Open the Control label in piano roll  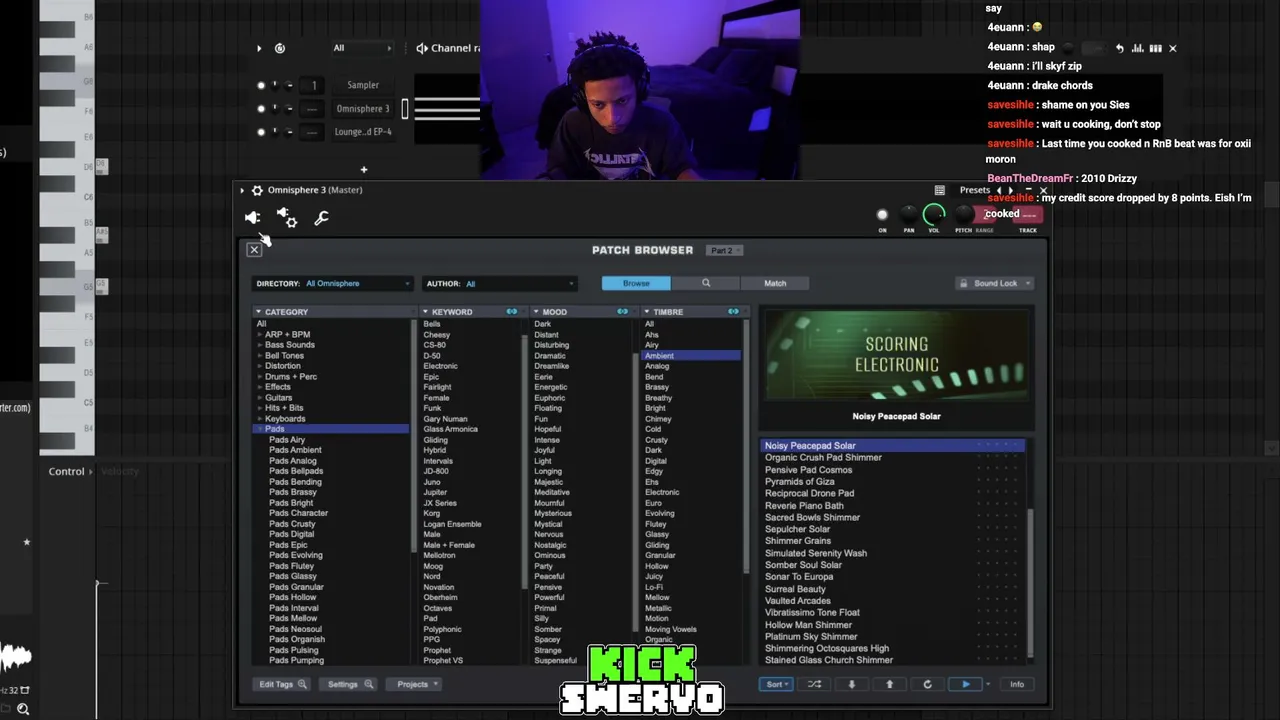[67, 472]
